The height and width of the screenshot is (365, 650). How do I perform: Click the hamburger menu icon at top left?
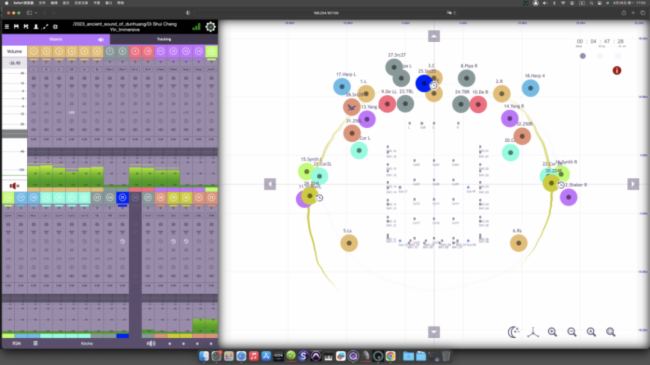pyautogui.click(x=7, y=27)
